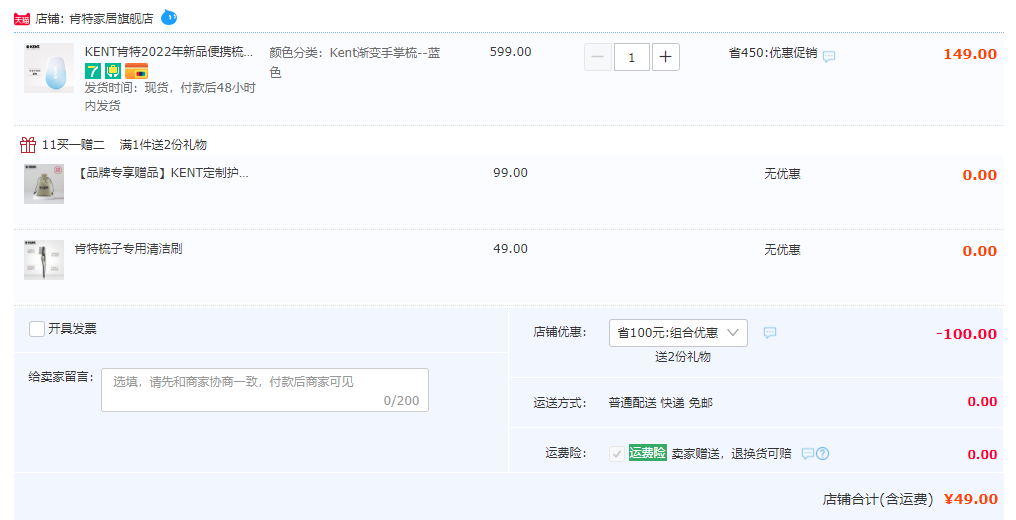Viewport: 1016px width, 520px height.
Task: Click the green shopping-bag service icon
Action: pyautogui.click(x=113, y=71)
